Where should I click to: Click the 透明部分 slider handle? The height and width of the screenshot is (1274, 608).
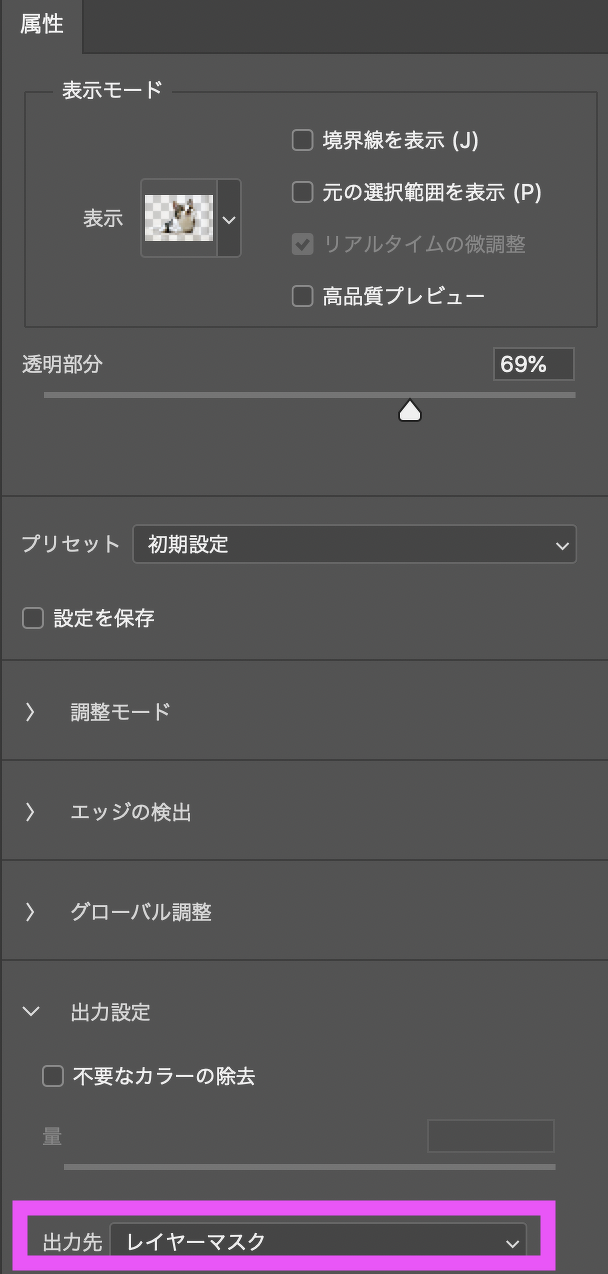pos(410,410)
